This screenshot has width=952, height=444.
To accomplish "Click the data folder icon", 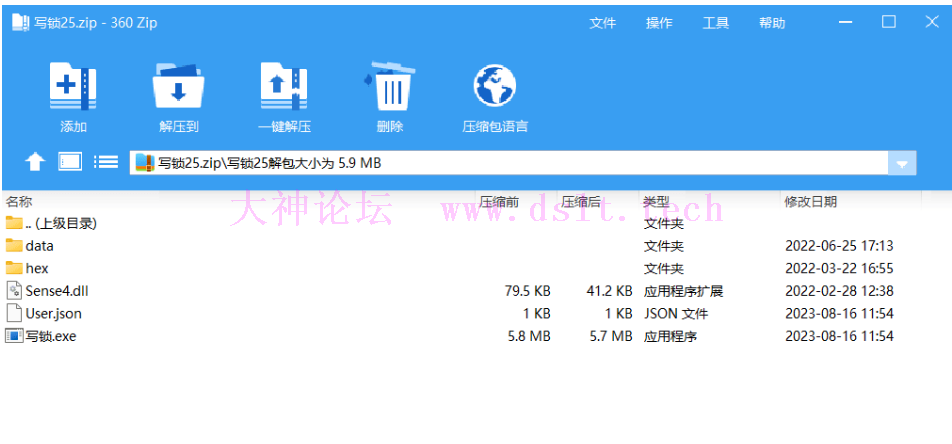I will (x=14, y=245).
